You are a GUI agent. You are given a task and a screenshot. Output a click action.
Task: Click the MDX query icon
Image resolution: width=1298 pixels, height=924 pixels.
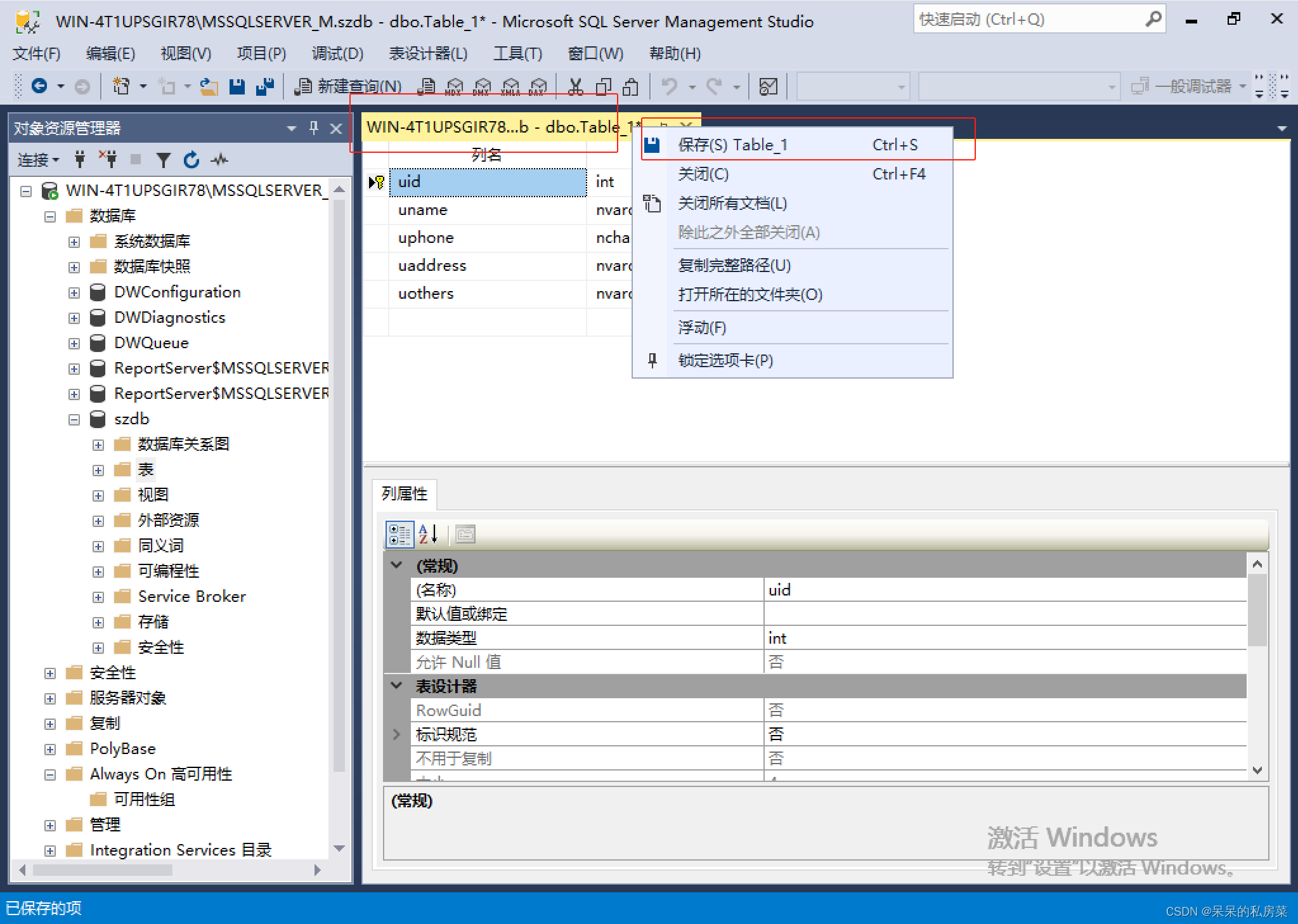[x=454, y=86]
